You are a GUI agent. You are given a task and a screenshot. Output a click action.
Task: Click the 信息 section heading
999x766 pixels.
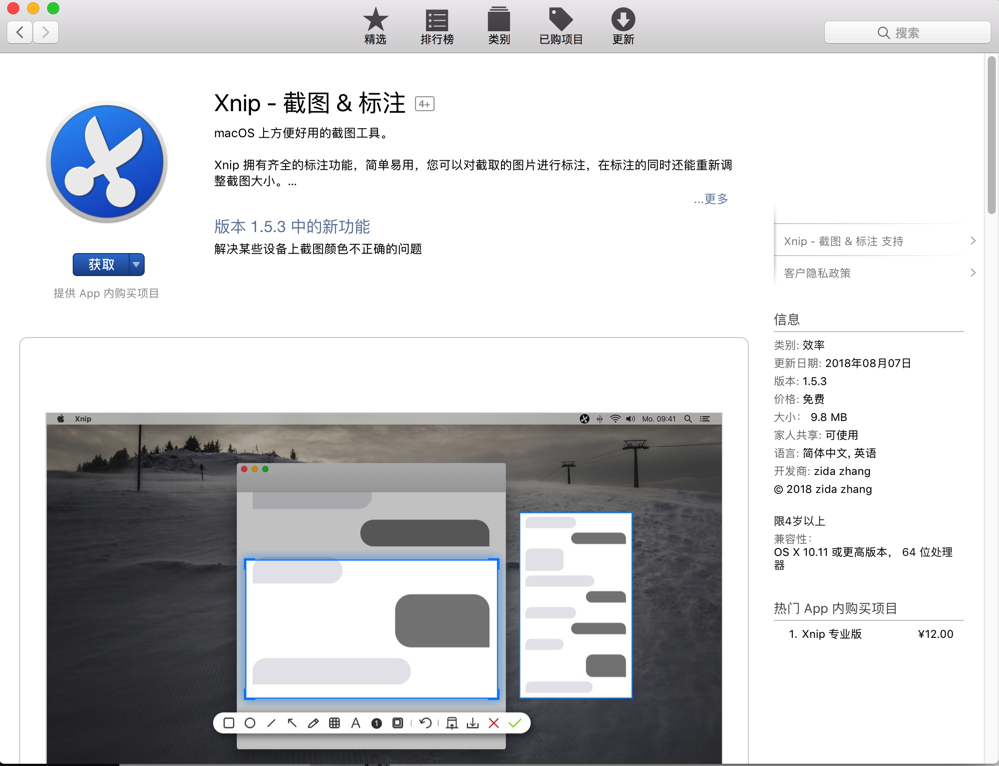[787, 319]
